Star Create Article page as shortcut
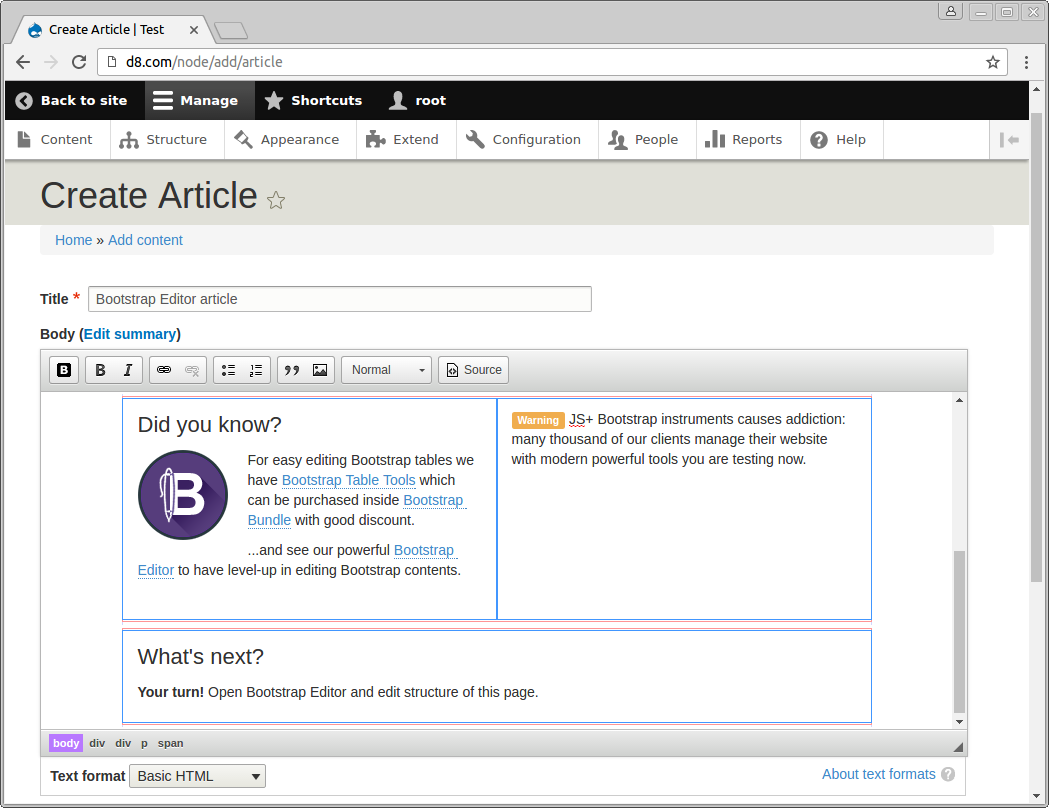Image resolution: width=1049 pixels, height=808 pixels. click(x=276, y=200)
